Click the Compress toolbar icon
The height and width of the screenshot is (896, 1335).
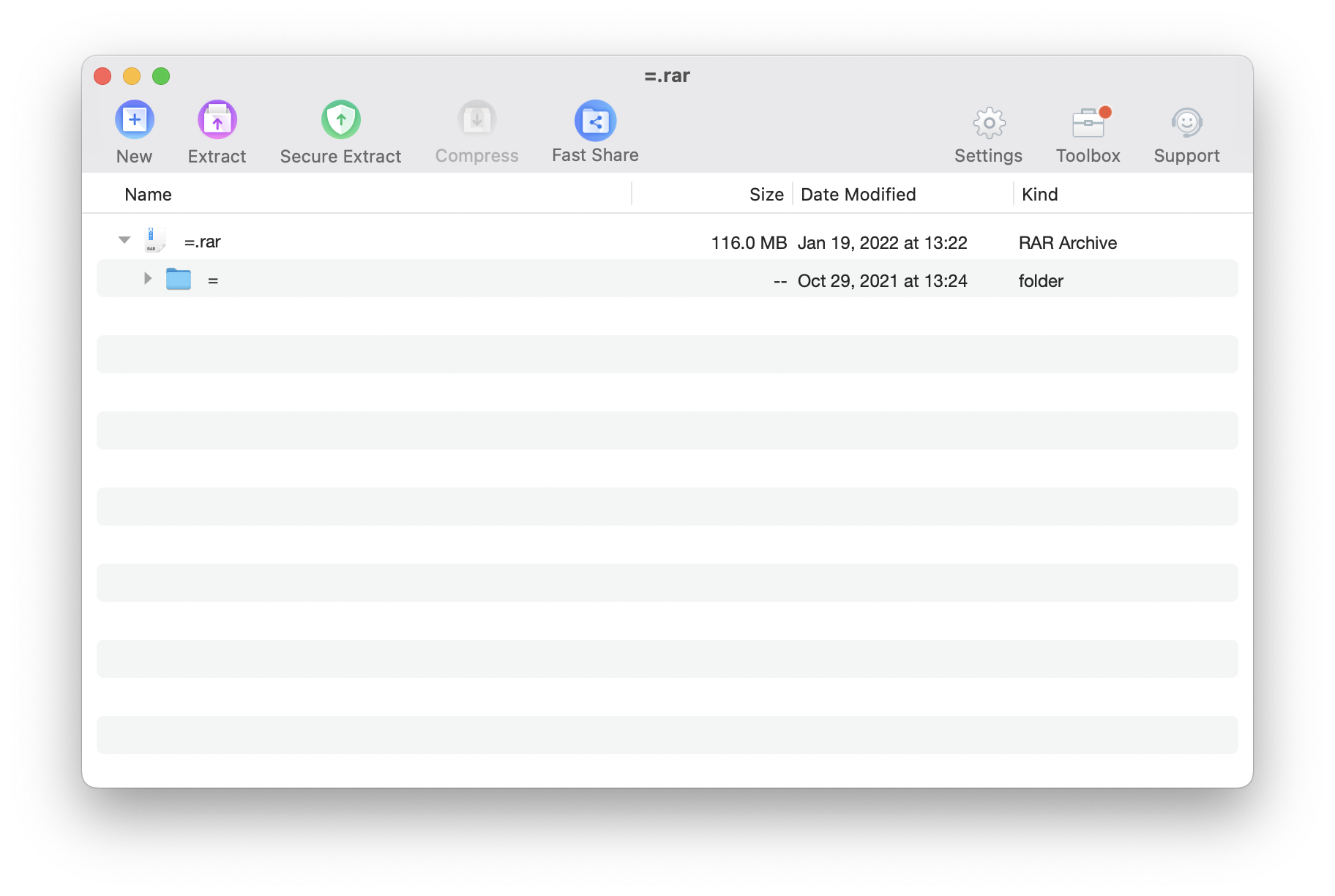coord(476,119)
